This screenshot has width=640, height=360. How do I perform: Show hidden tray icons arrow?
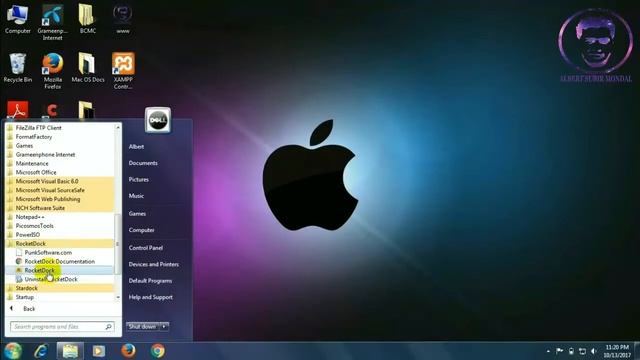pyautogui.click(x=548, y=351)
